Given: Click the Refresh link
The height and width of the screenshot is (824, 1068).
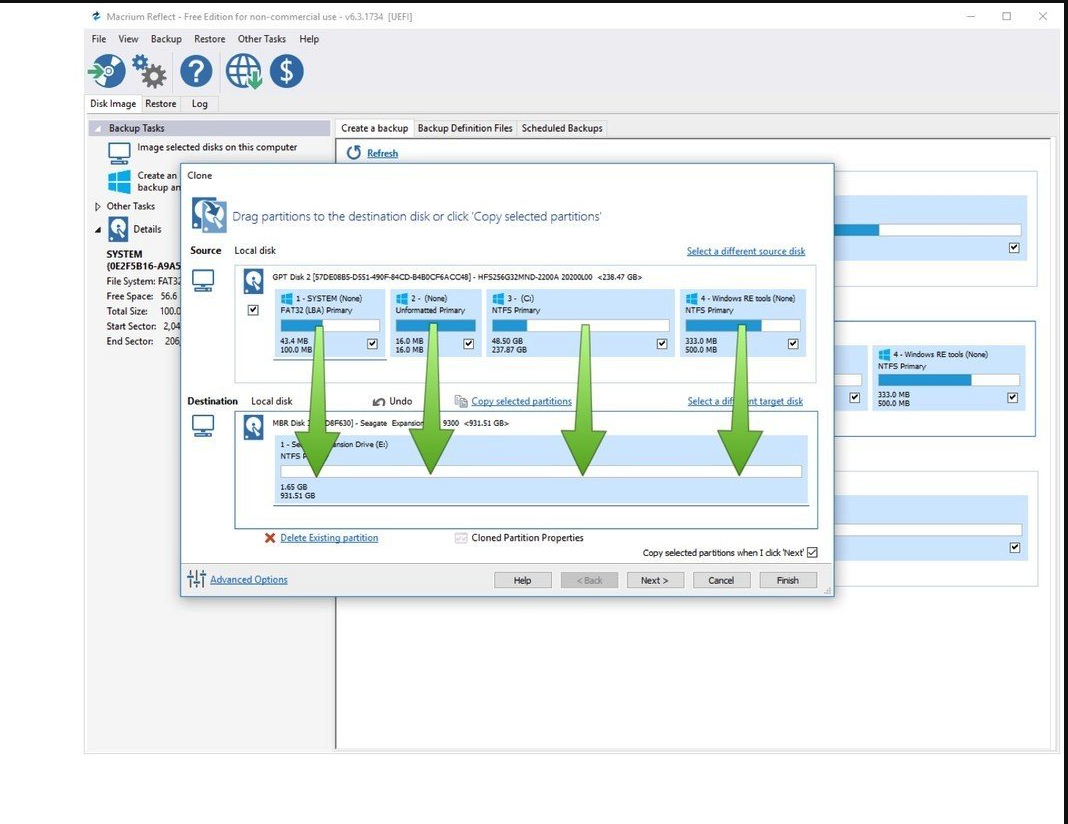Looking at the screenshot, I should [382, 153].
